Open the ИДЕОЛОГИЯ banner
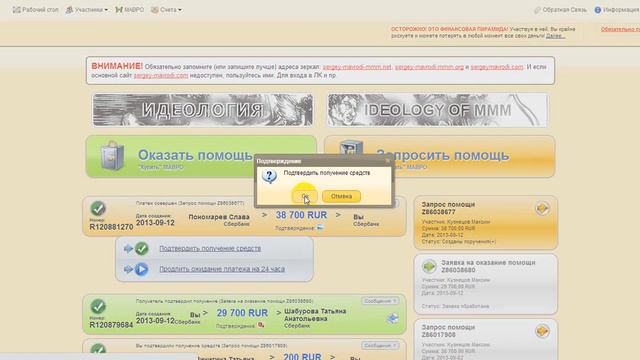The image size is (640, 360). [203, 110]
